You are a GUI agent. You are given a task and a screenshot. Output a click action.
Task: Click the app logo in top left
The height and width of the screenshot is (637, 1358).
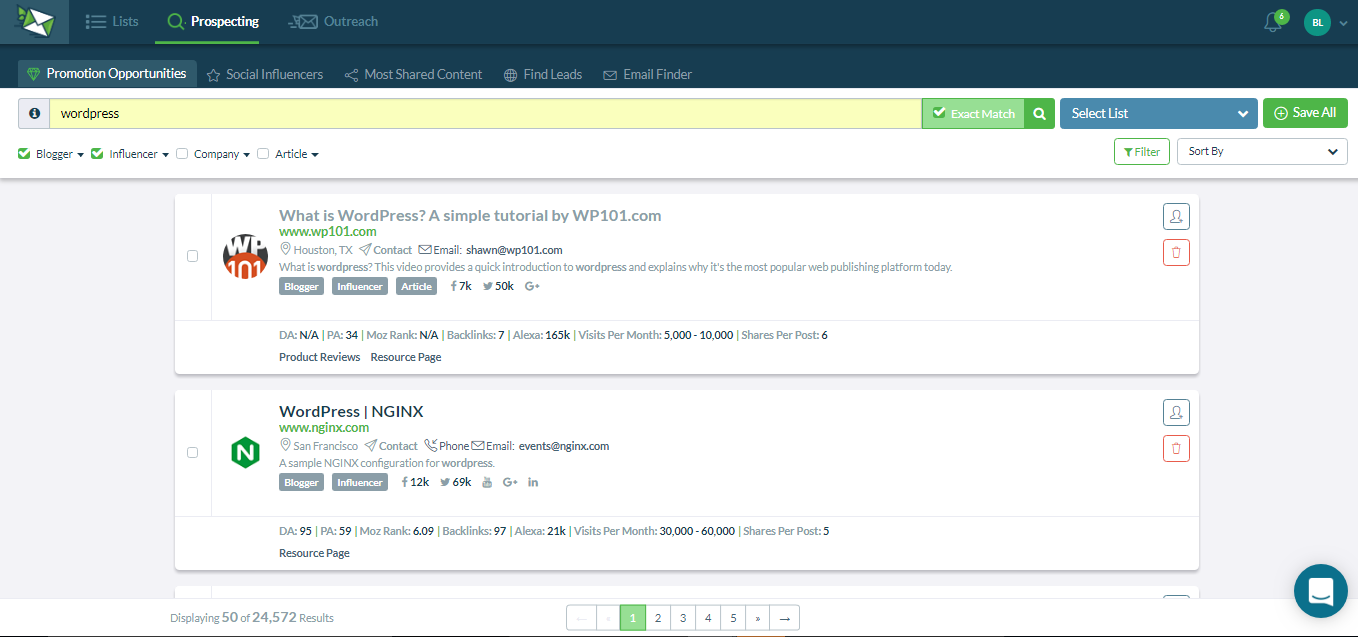point(34,21)
